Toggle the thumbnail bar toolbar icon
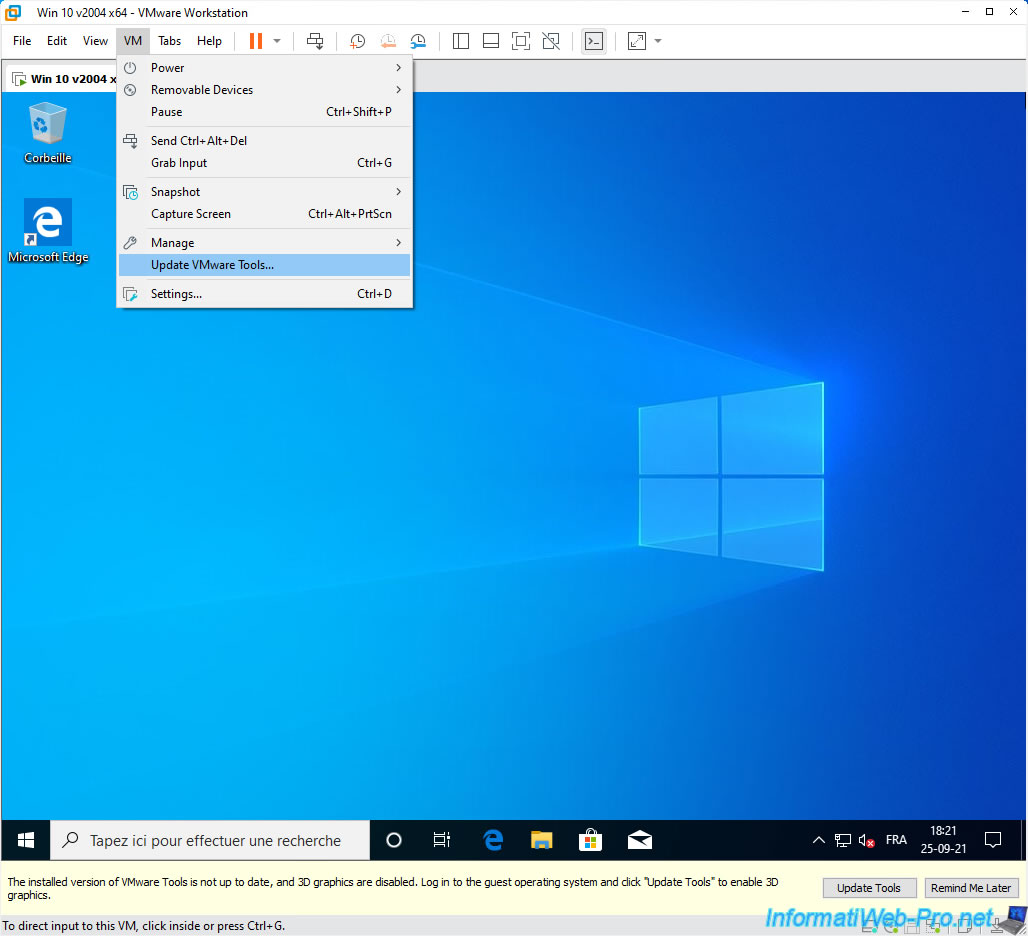 pos(491,41)
